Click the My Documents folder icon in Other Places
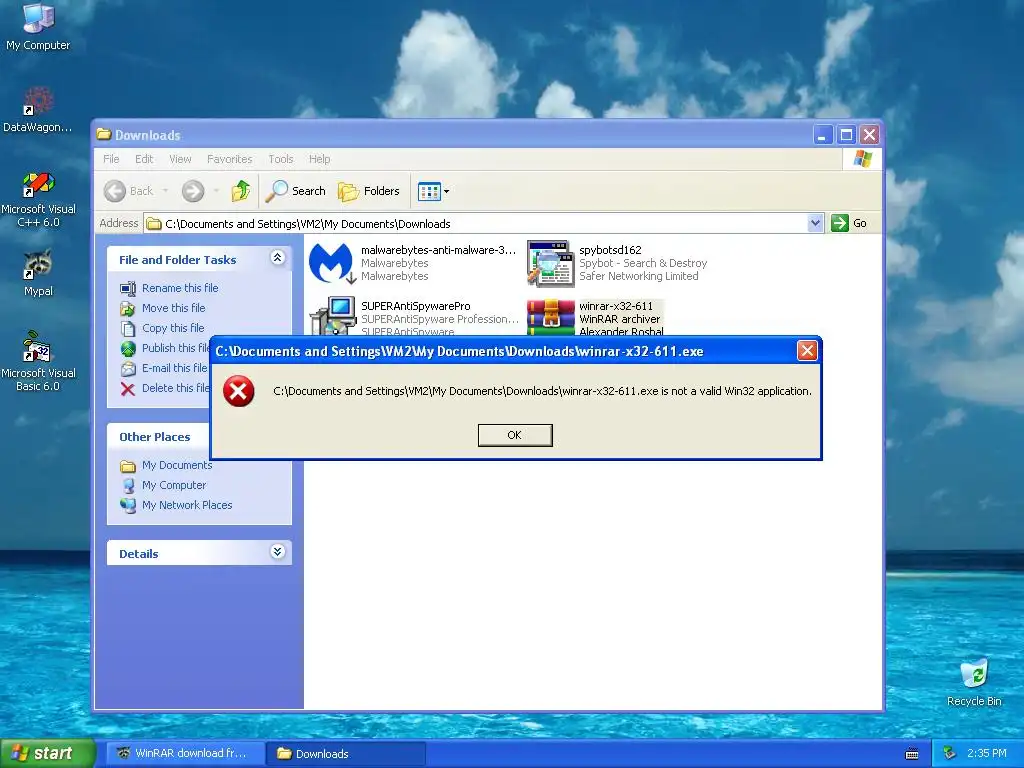The image size is (1024, 768). pyautogui.click(x=128, y=466)
